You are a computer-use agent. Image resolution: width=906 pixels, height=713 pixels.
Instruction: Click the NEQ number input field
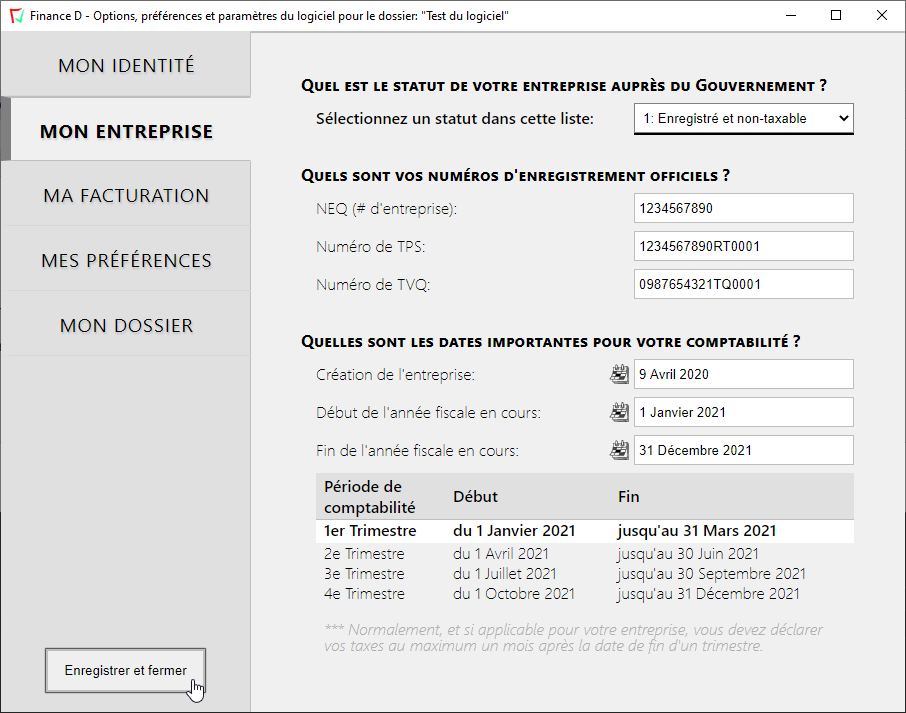coord(743,208)
